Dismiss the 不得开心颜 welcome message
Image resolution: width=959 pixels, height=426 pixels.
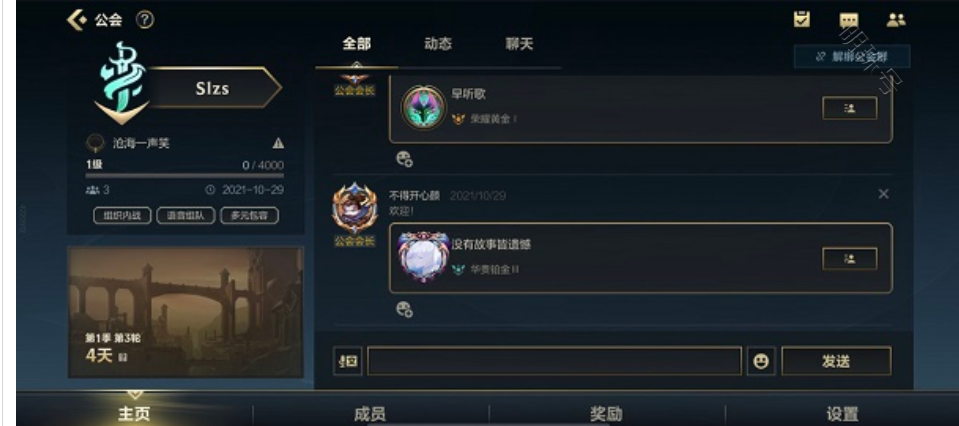[883, 194]
